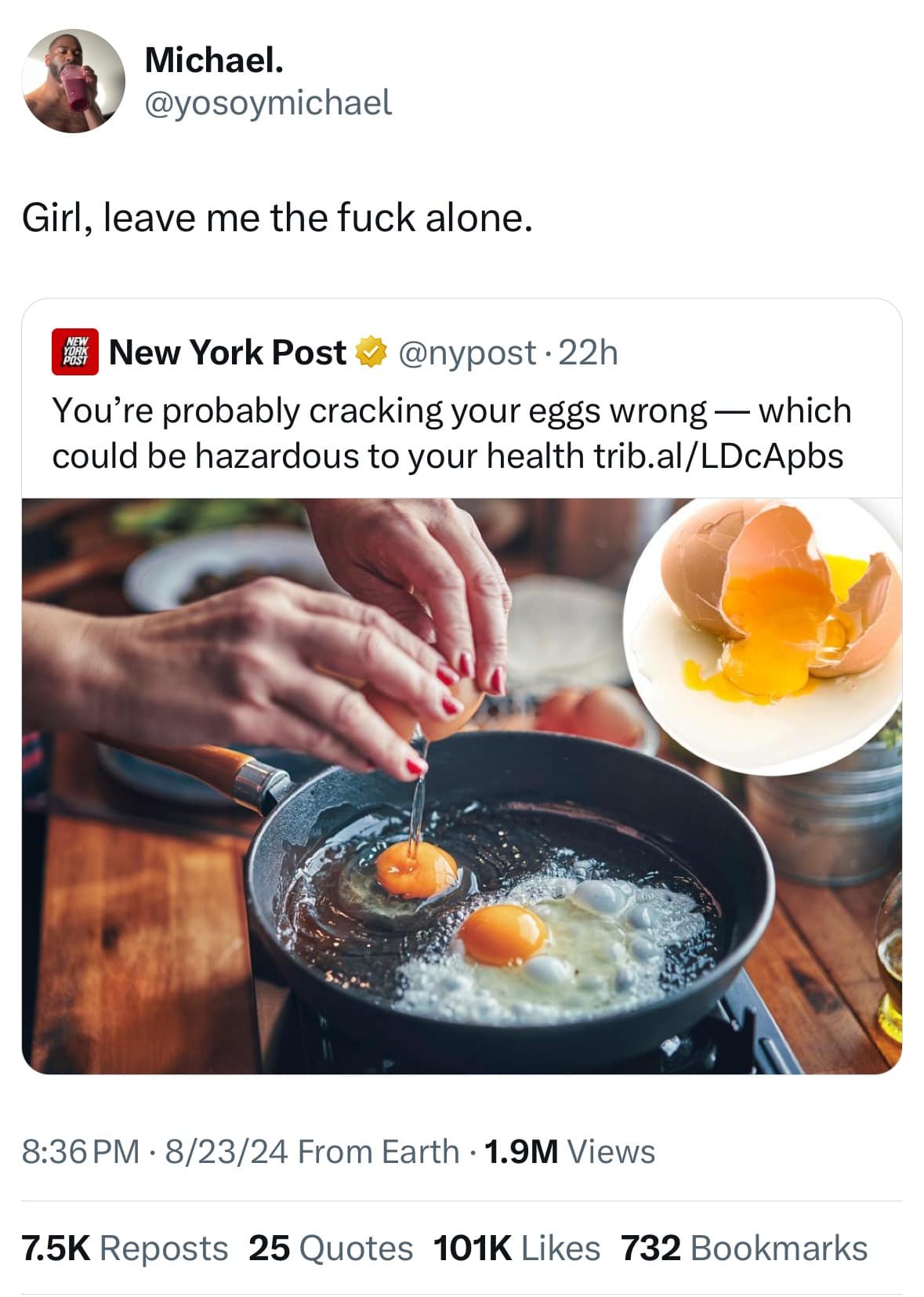Open the 1.9M Views analytics
The height and width of the screenshot is (1297, 924).
click(x=570, y=1151)
